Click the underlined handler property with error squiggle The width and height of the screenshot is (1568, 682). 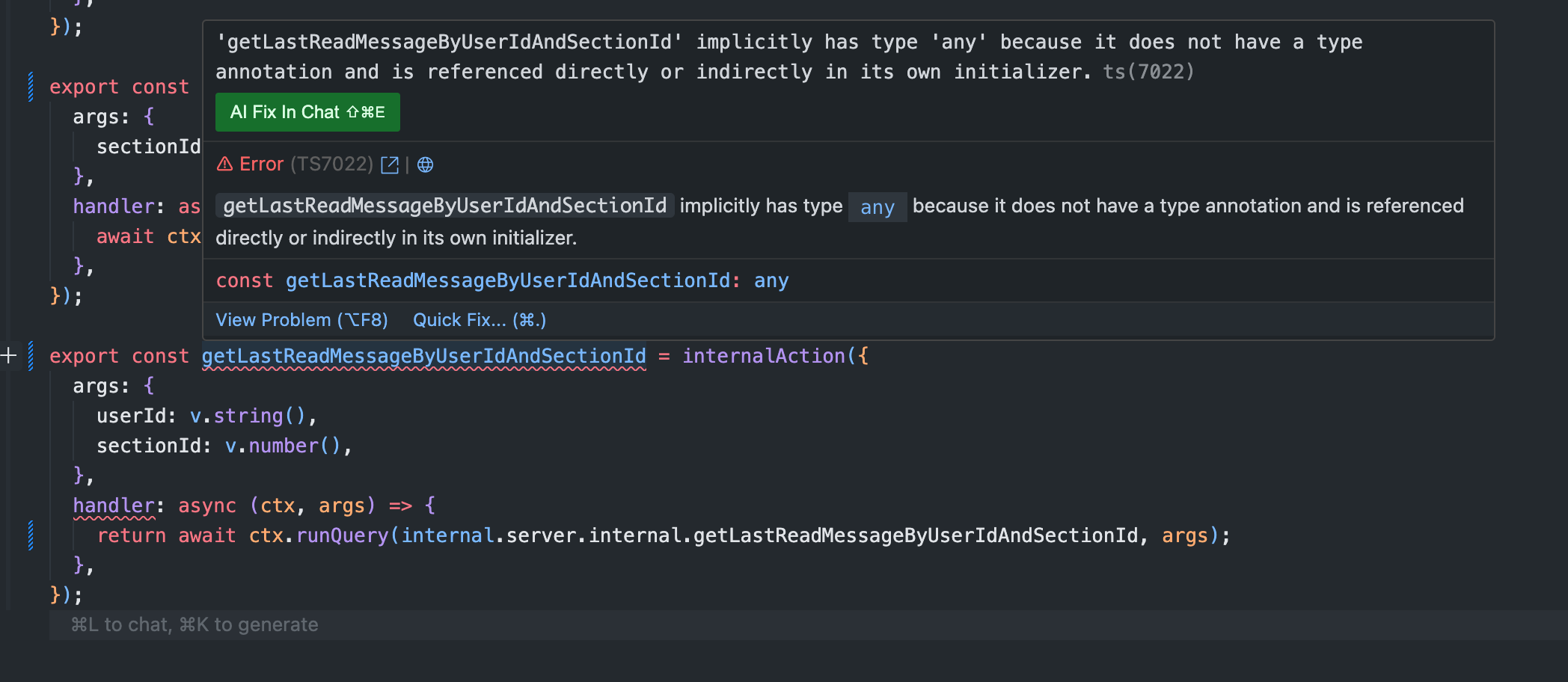click(114, 506)
